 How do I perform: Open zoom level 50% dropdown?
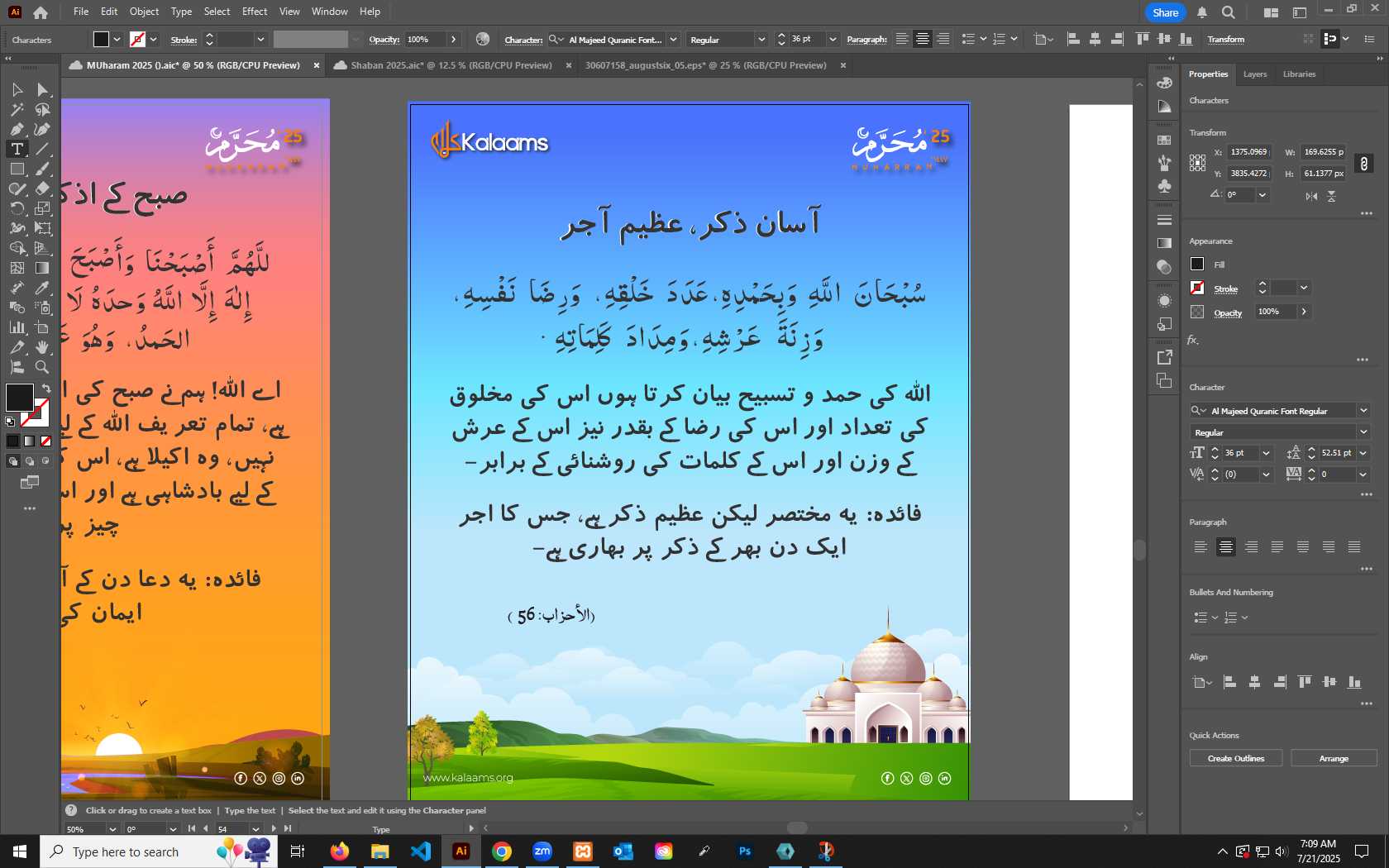[112, 828]
